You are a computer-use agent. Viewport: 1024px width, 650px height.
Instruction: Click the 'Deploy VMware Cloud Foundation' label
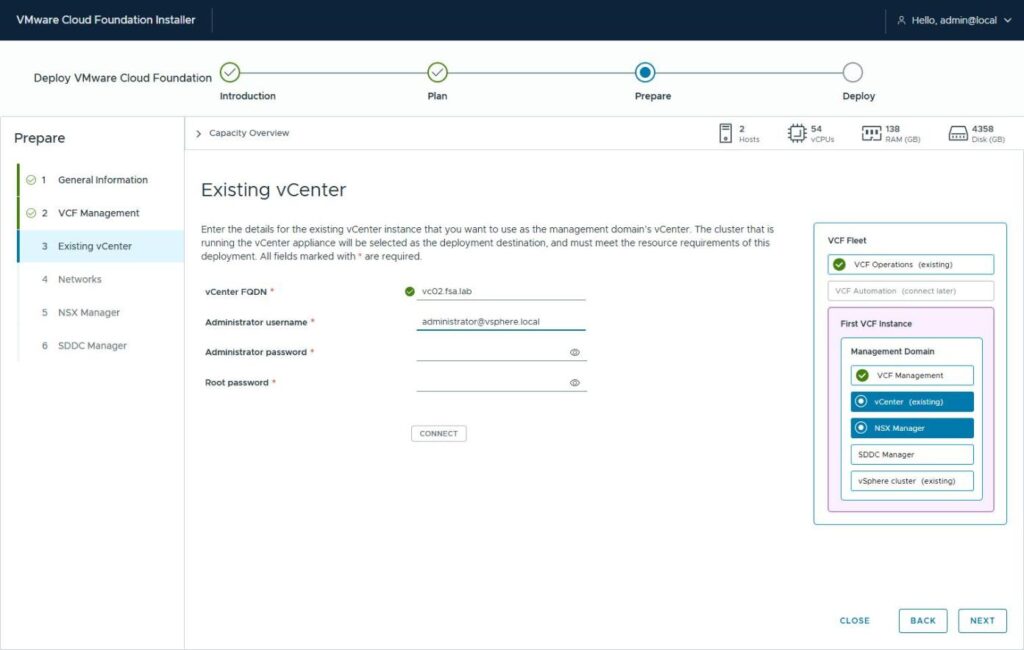[x=123, y=78]
